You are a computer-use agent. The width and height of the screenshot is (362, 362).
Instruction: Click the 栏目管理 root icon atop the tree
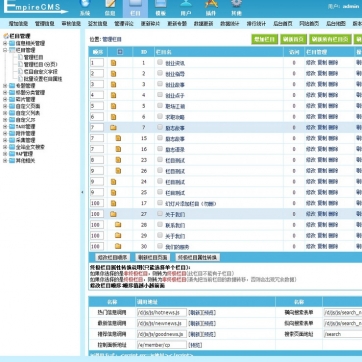coord(6,36)
